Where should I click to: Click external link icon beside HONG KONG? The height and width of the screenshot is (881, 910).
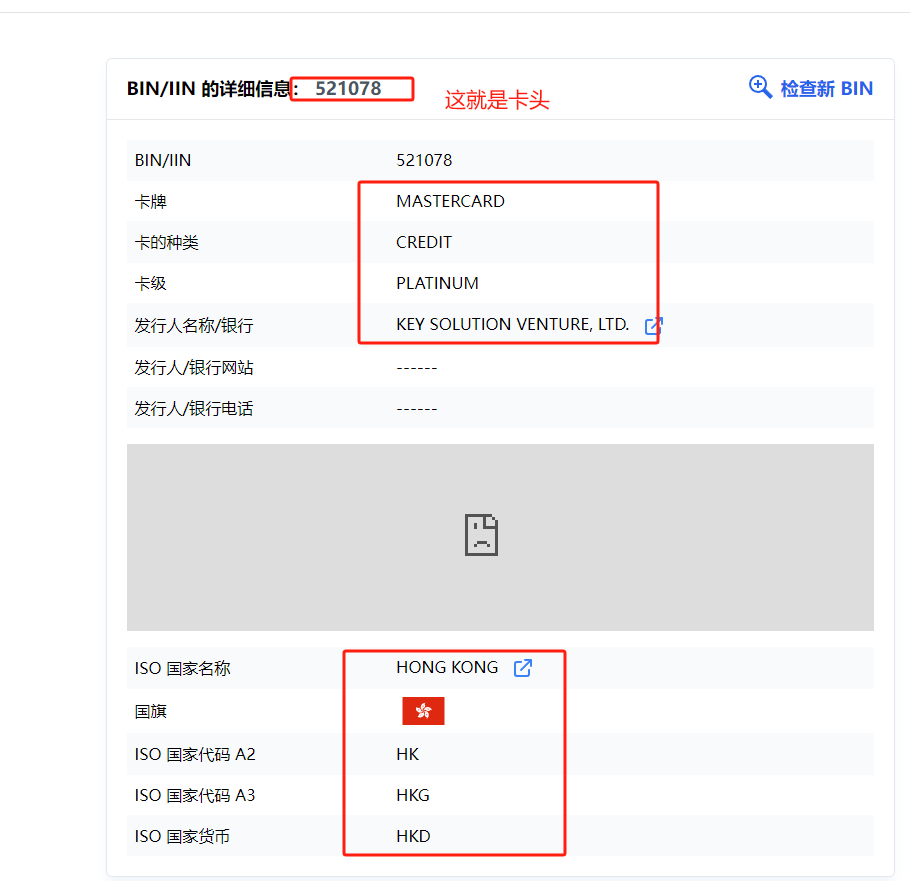[x=523, y=668]
